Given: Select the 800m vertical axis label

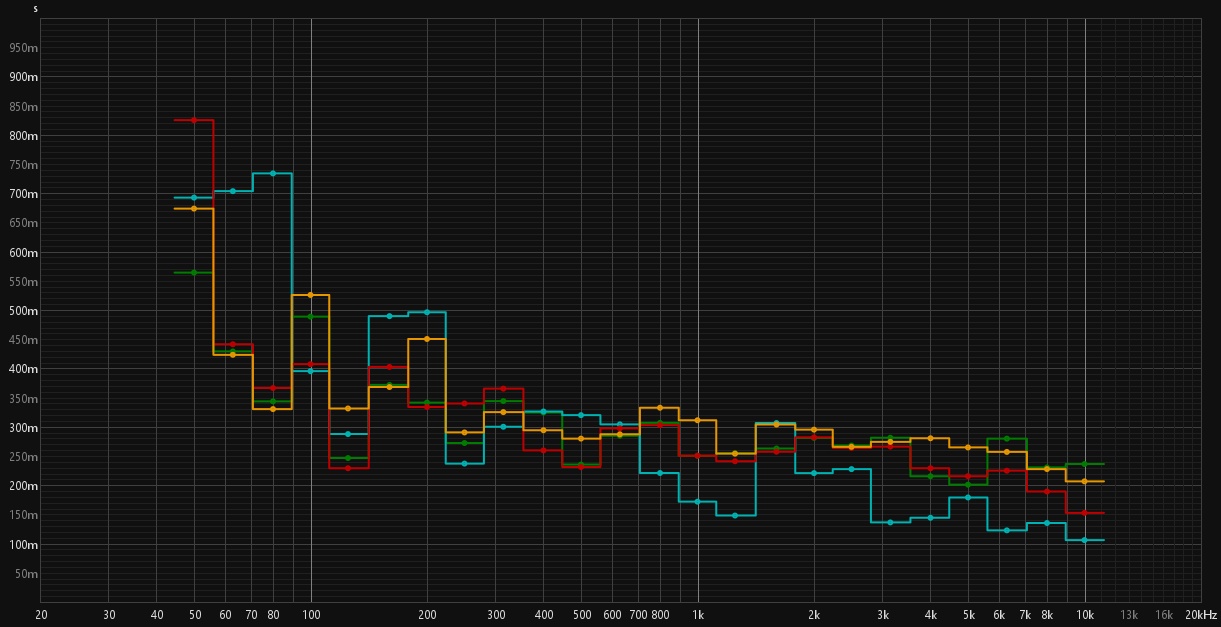Looking at the screenshot, I should click(24, 135).
